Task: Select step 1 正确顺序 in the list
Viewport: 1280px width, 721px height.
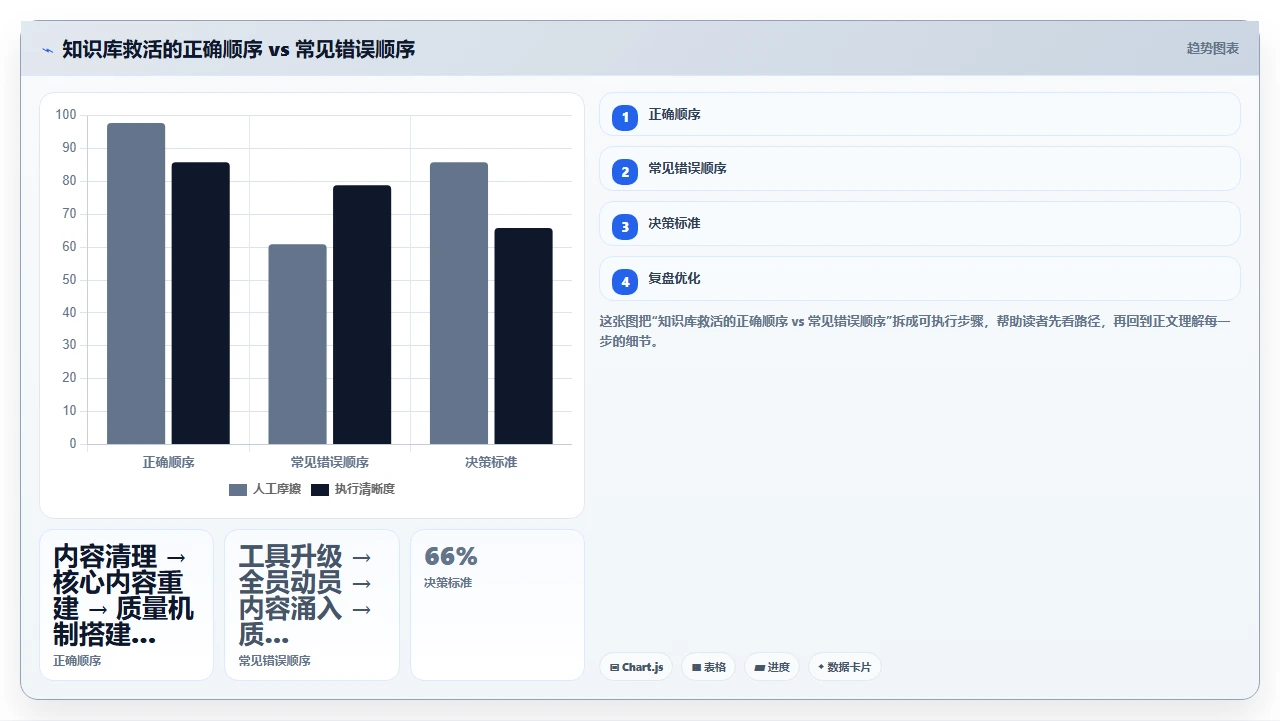Action: 920,114
